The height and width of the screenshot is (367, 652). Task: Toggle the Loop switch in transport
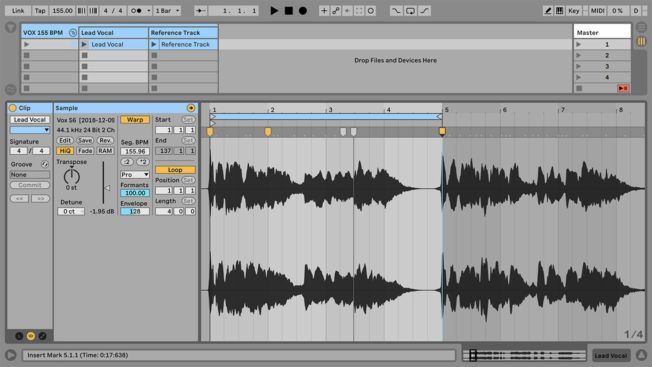[x=410, y=11]
